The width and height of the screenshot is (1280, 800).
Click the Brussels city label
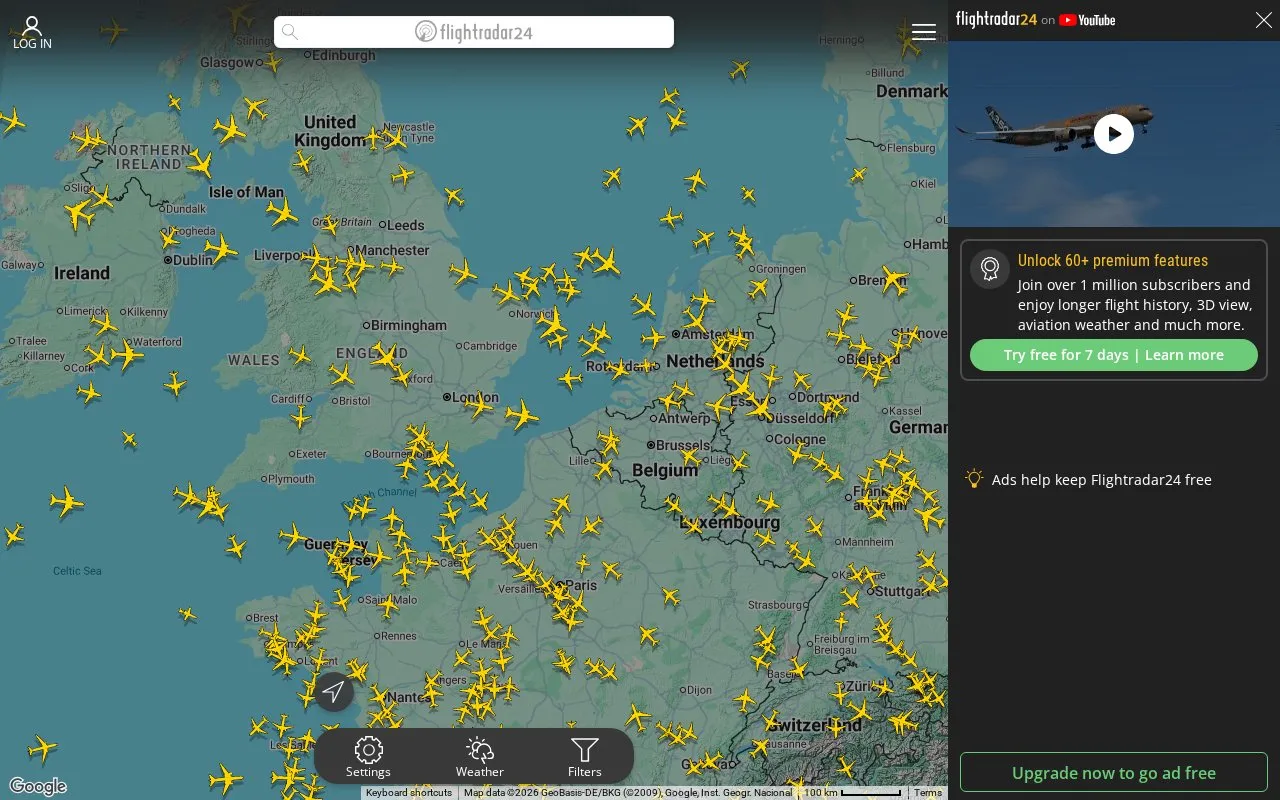coord(683,445)
